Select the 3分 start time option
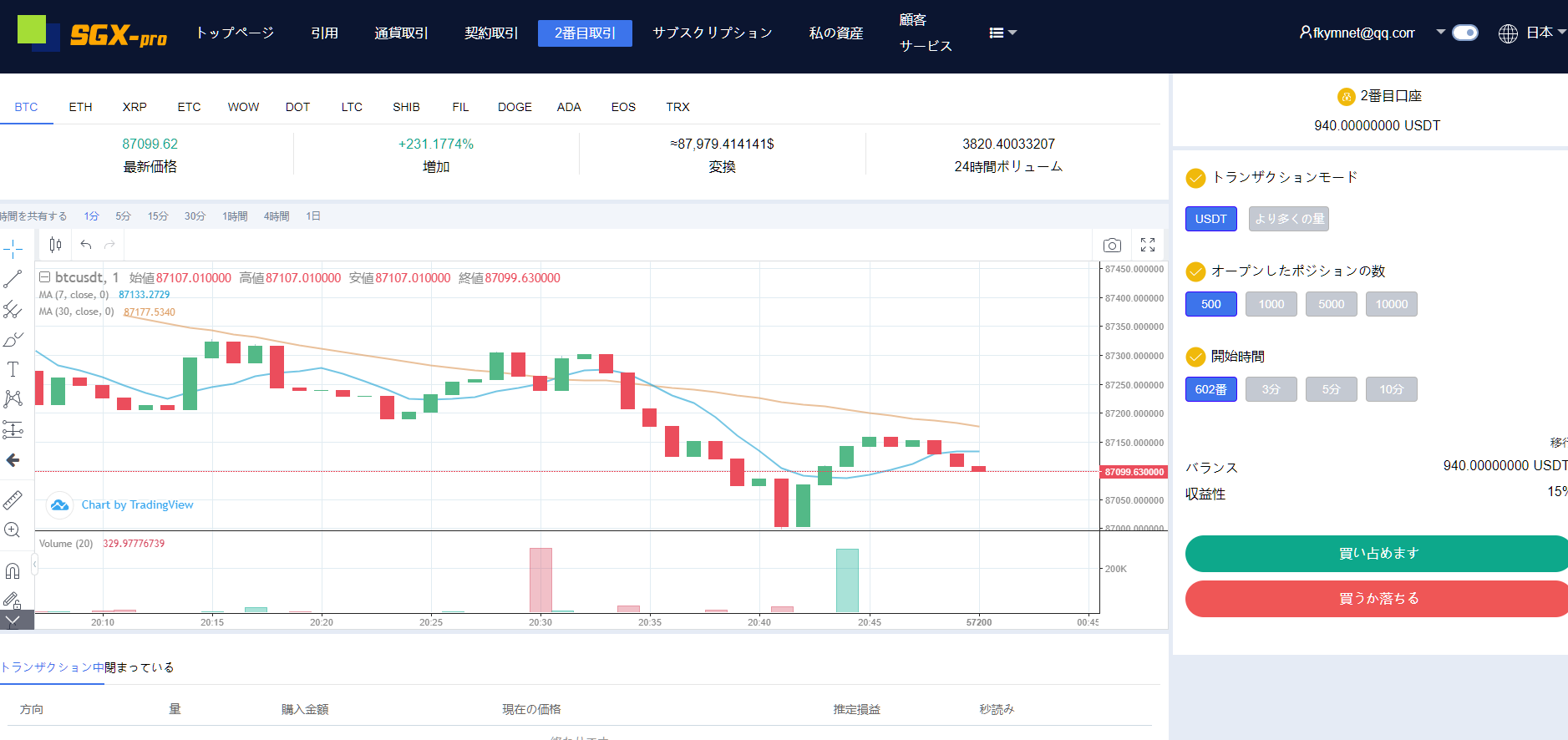Screen dimensions: 1568x740 [1271, 389]
